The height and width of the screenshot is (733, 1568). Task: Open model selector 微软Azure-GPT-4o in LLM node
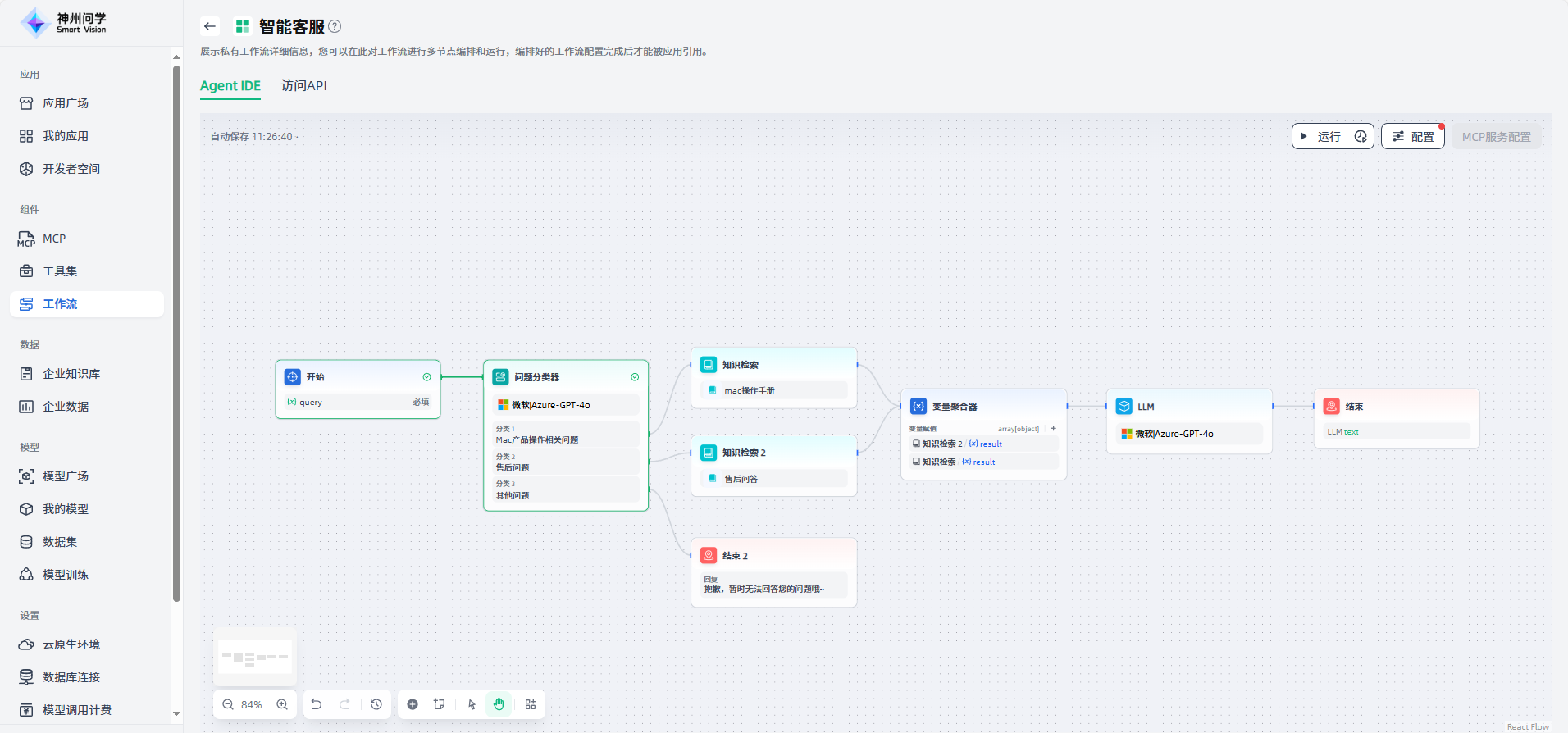(1187, 434)
